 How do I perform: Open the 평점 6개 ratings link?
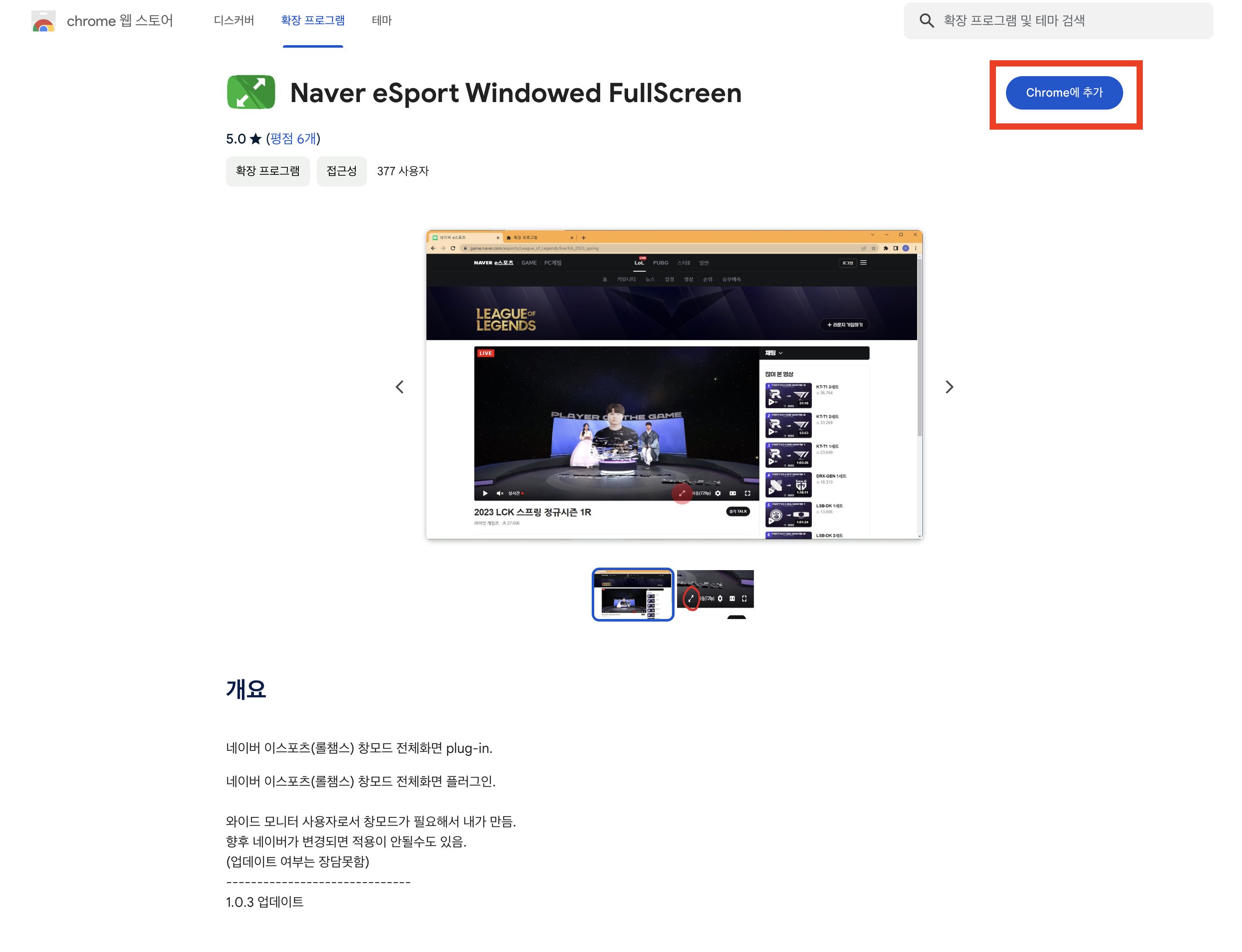coord(293,138)
